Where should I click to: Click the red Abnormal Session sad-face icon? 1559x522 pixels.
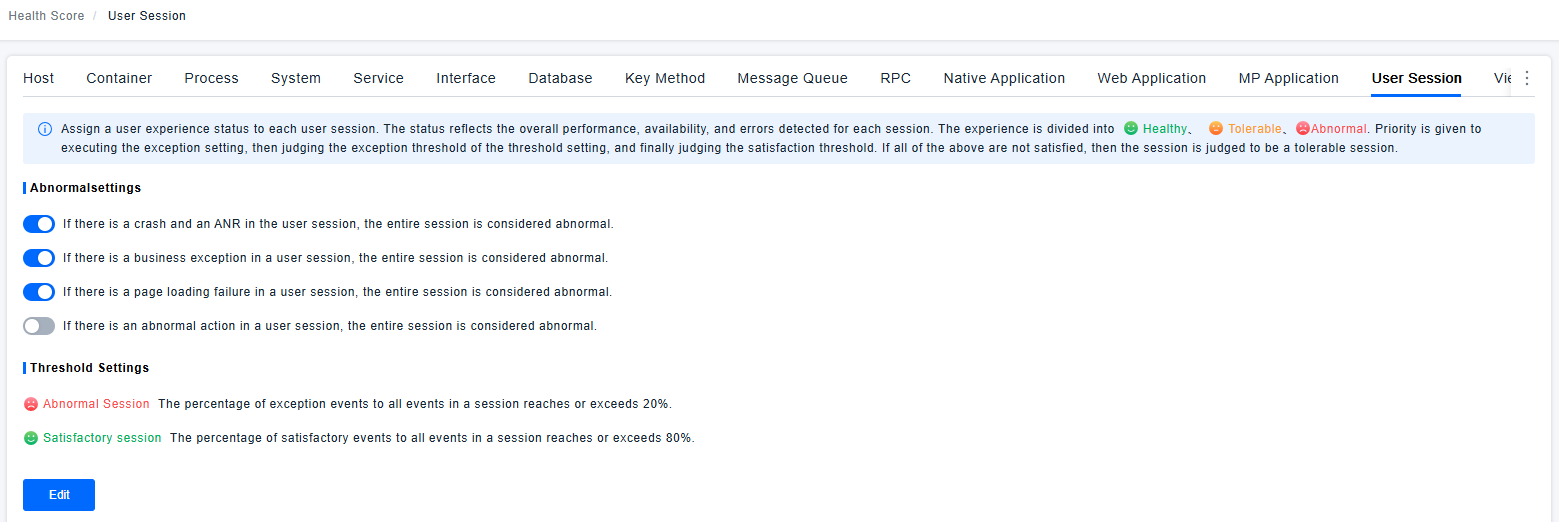[x=31, y=404]
